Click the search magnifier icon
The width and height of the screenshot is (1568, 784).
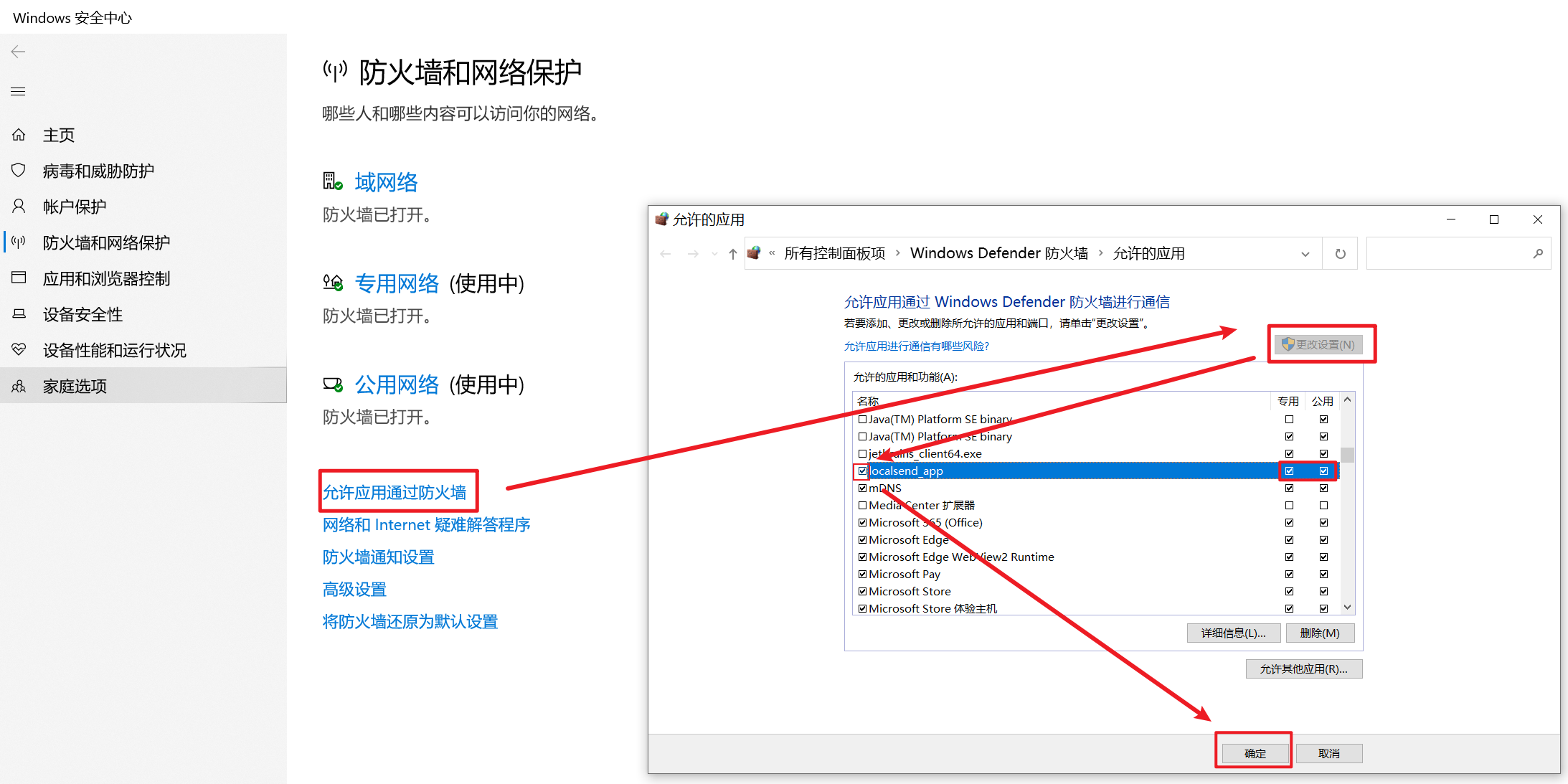(1538, 254)
